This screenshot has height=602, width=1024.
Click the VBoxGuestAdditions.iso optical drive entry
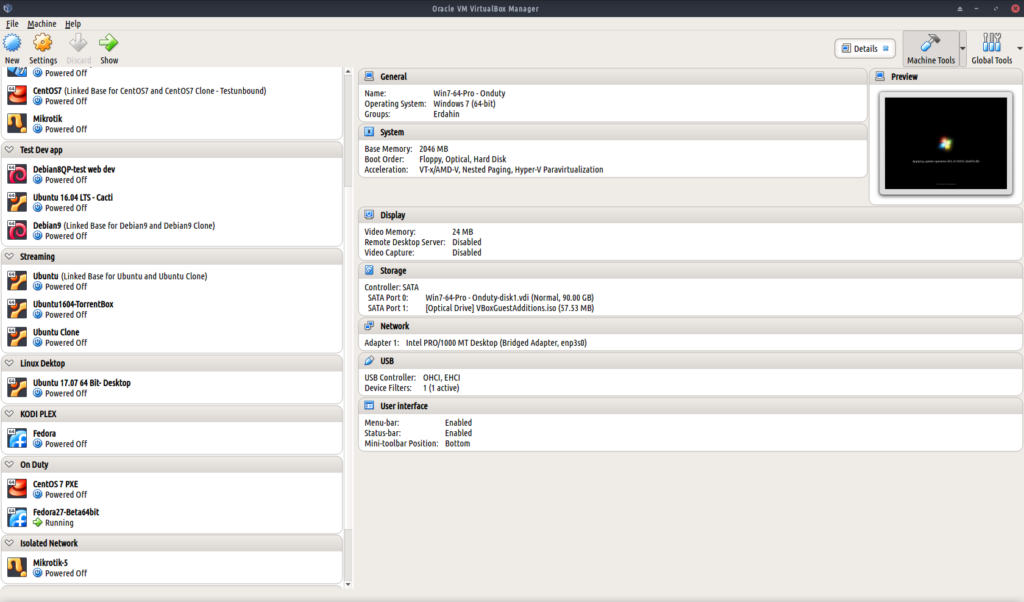[x=509, y=308]
